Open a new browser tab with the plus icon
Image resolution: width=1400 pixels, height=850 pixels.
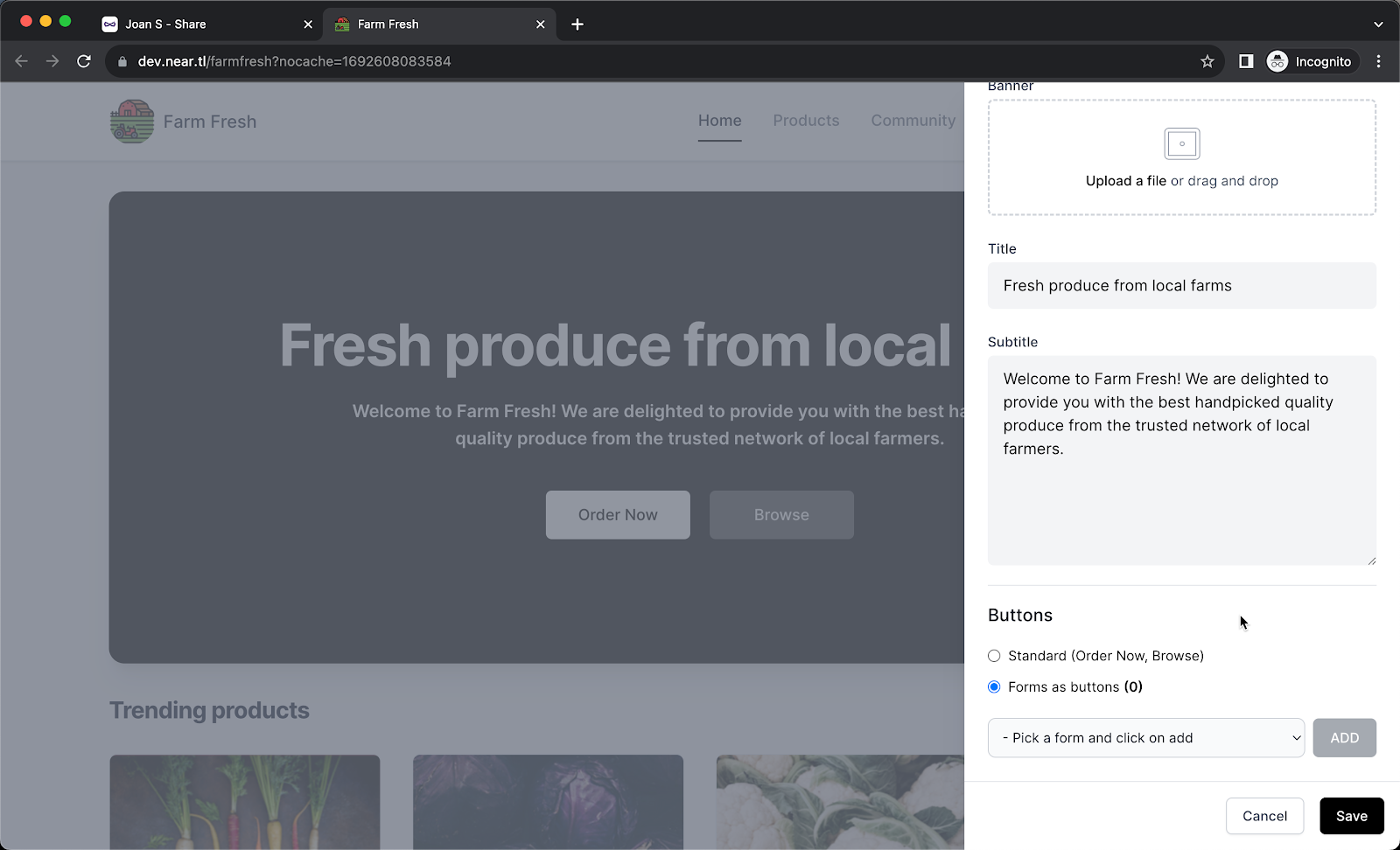[x=577, y=24]
